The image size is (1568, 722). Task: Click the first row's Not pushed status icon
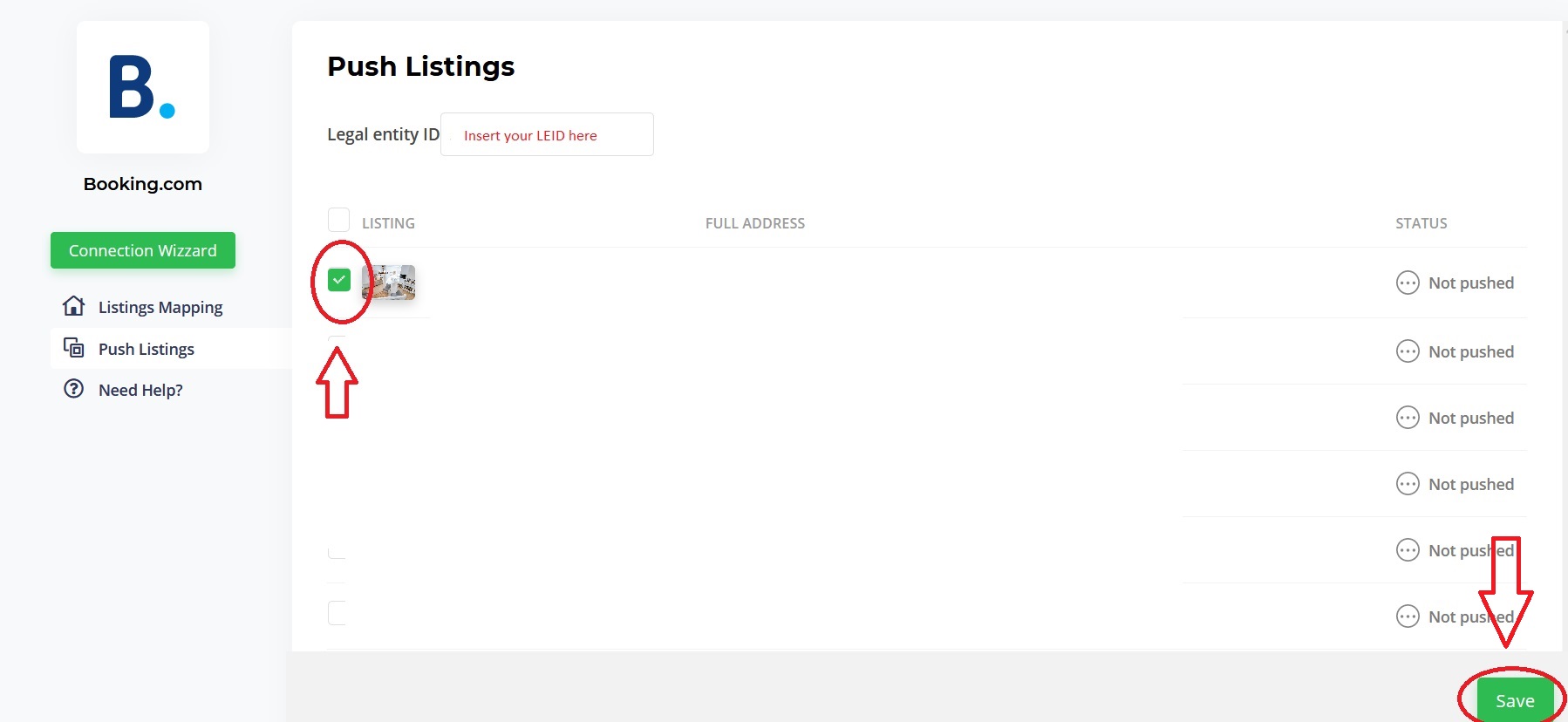[x=1408, y=283]
